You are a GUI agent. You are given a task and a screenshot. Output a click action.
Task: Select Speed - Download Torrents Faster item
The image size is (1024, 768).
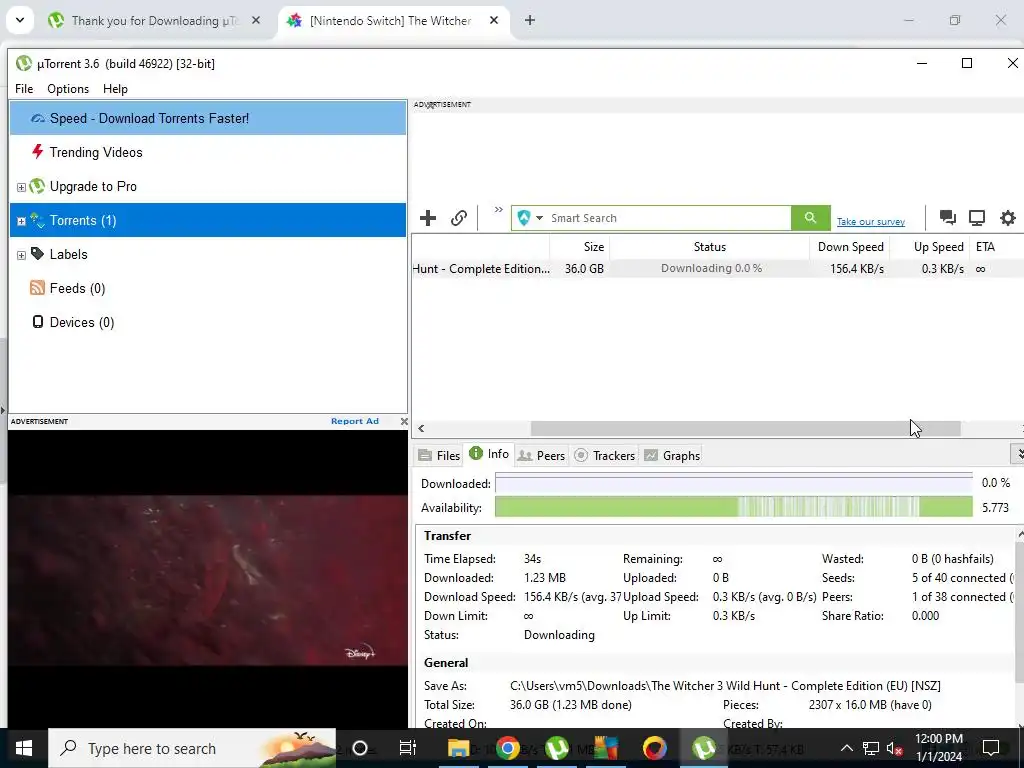click(x=208, y=118)
